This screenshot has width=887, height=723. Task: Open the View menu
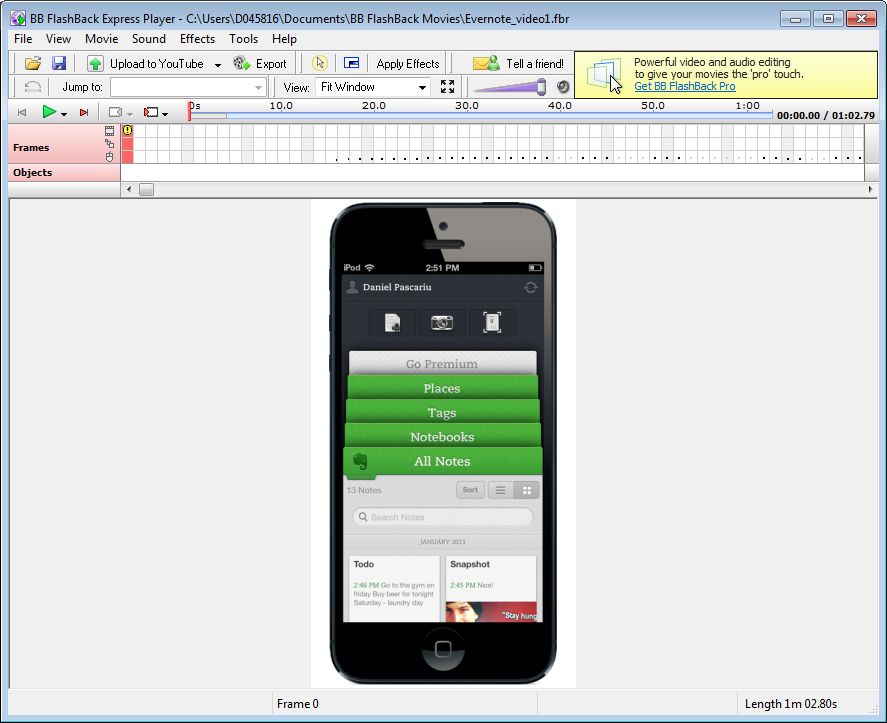pyautogui.click(x=58, y=38)
